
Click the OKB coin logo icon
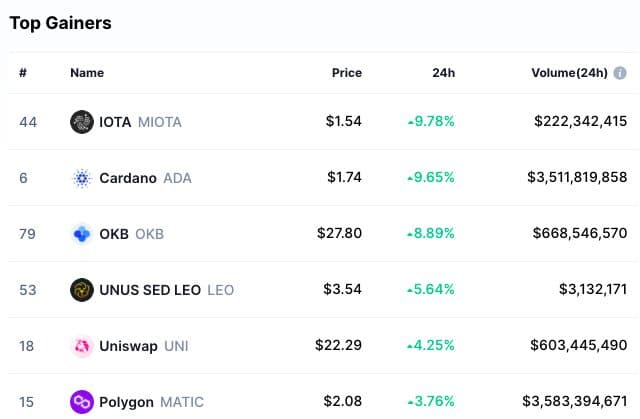point(81,234)
